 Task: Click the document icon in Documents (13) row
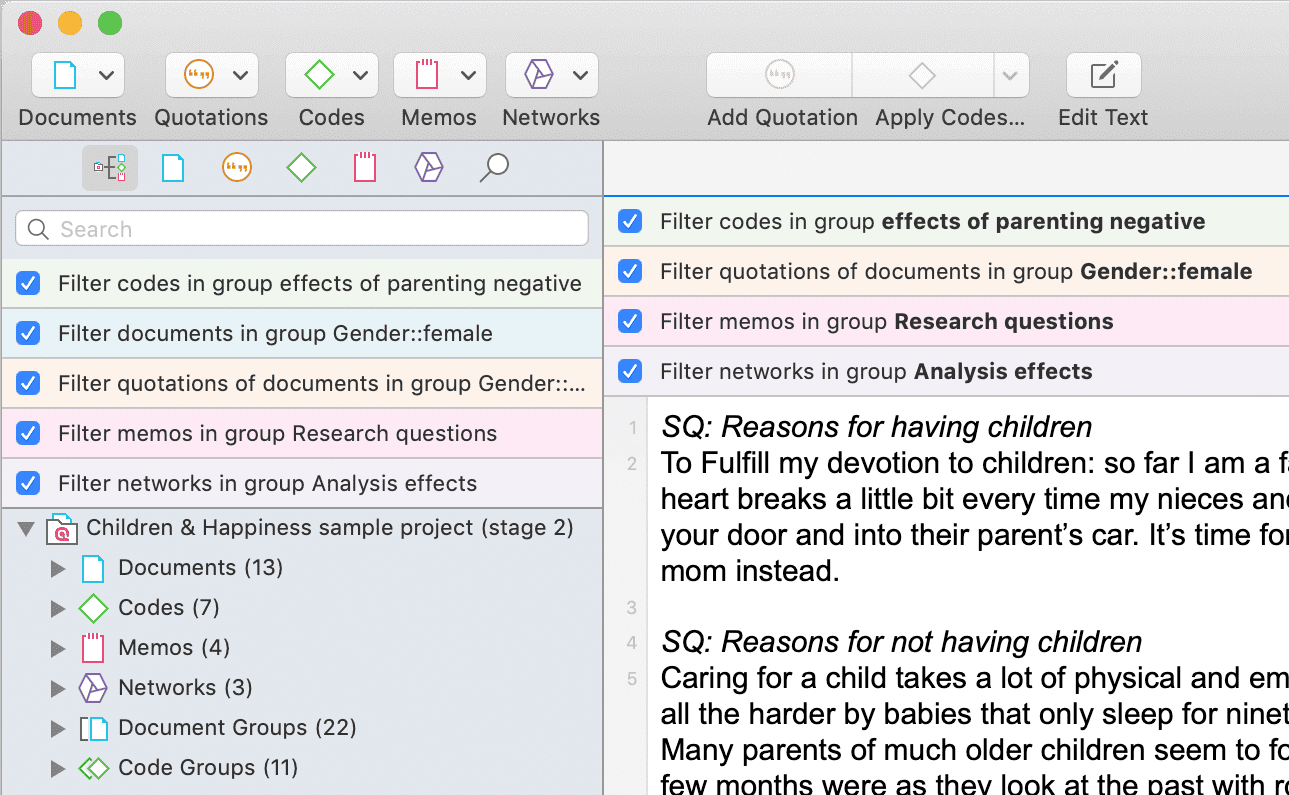coord(93,568)
